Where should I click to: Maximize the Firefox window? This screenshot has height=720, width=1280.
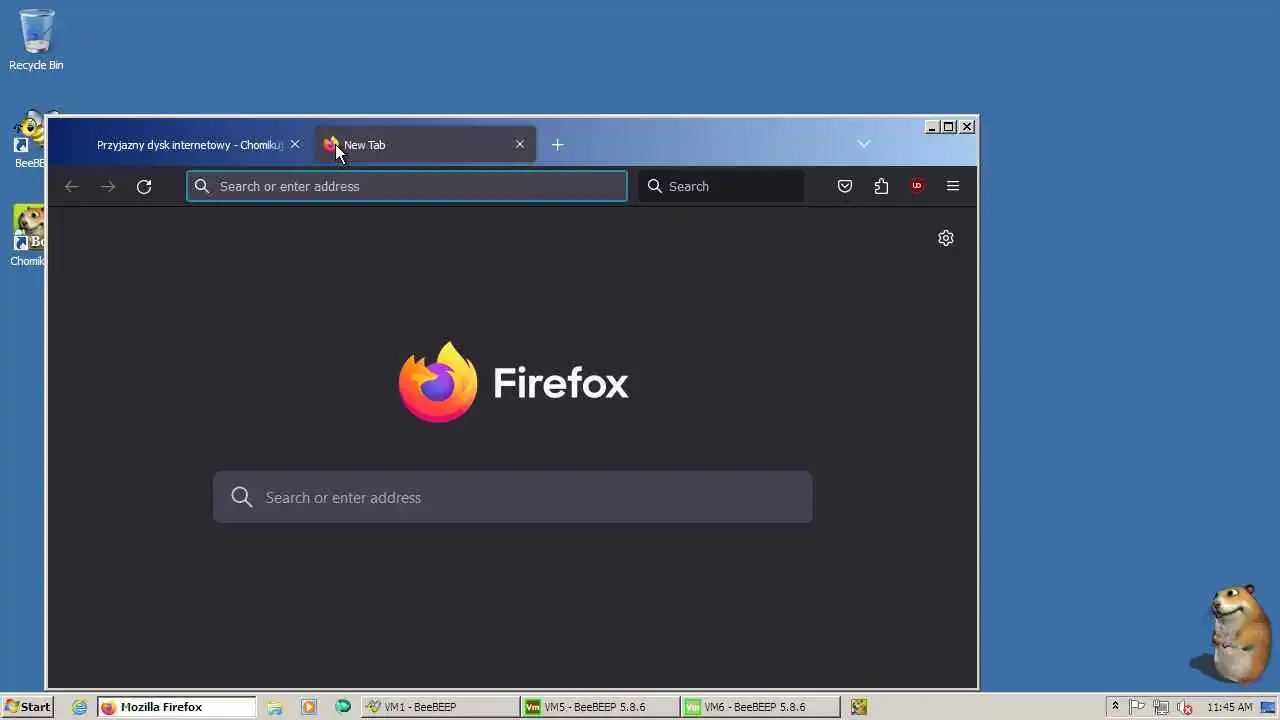click(x=949, y=127)
